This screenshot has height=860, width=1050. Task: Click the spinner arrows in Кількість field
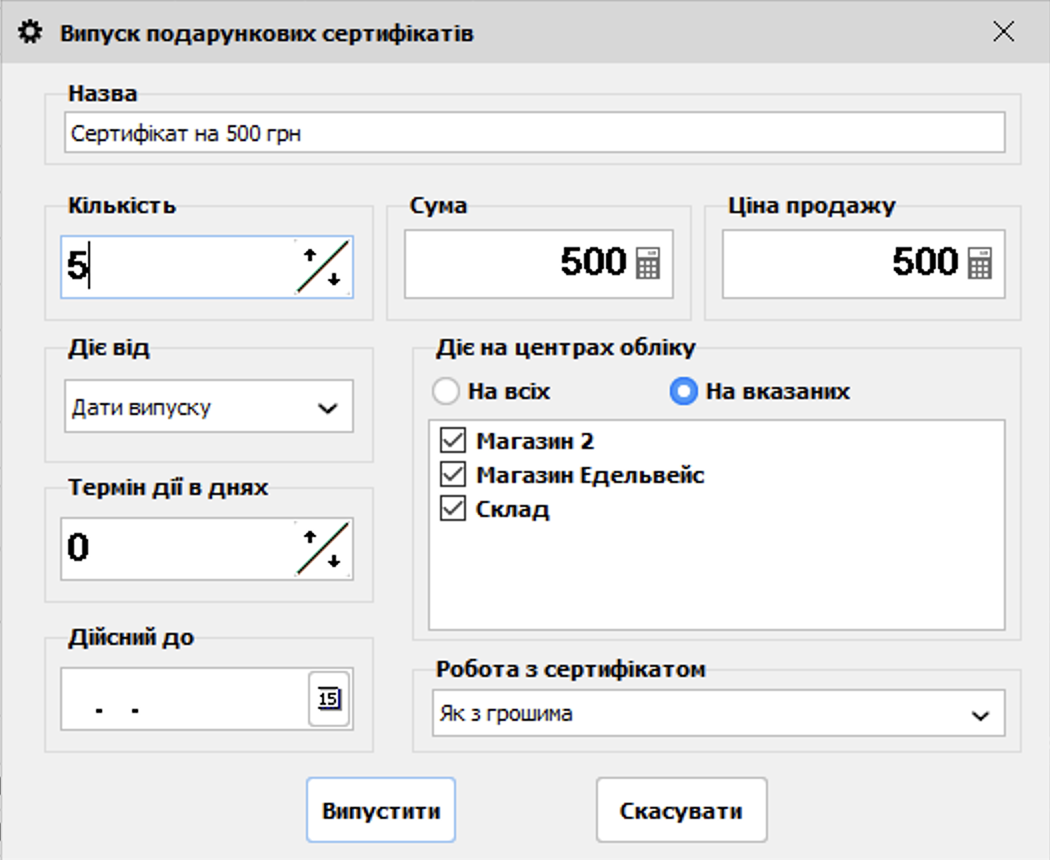323,267
